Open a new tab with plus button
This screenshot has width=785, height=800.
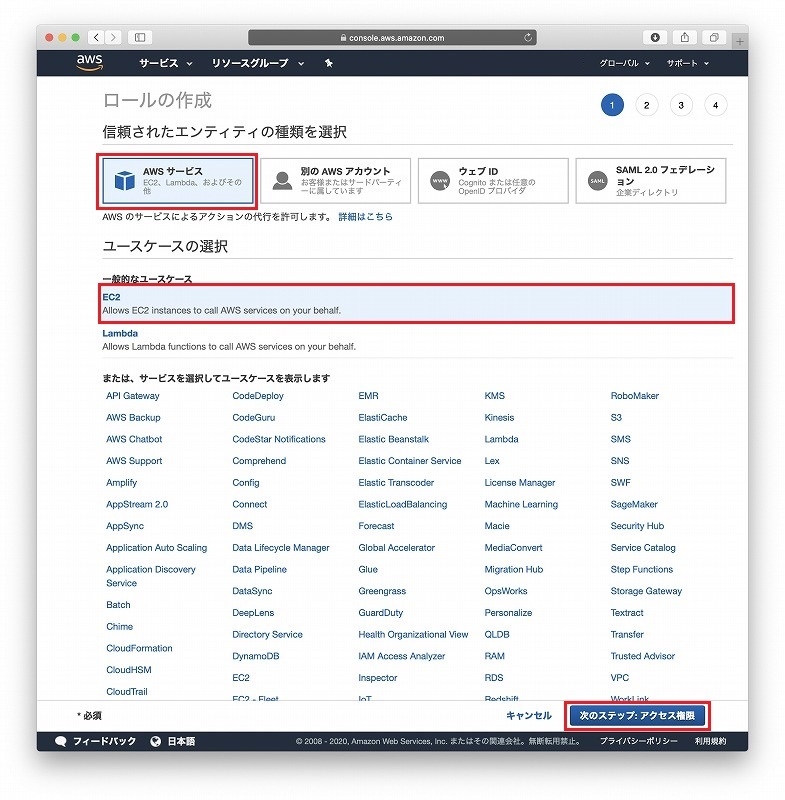pyautogui.click(x=740, y=41)
